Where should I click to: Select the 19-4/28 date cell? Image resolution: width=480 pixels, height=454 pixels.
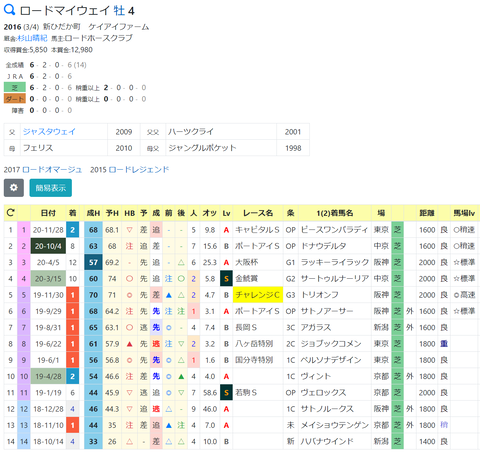coord(48,376)
